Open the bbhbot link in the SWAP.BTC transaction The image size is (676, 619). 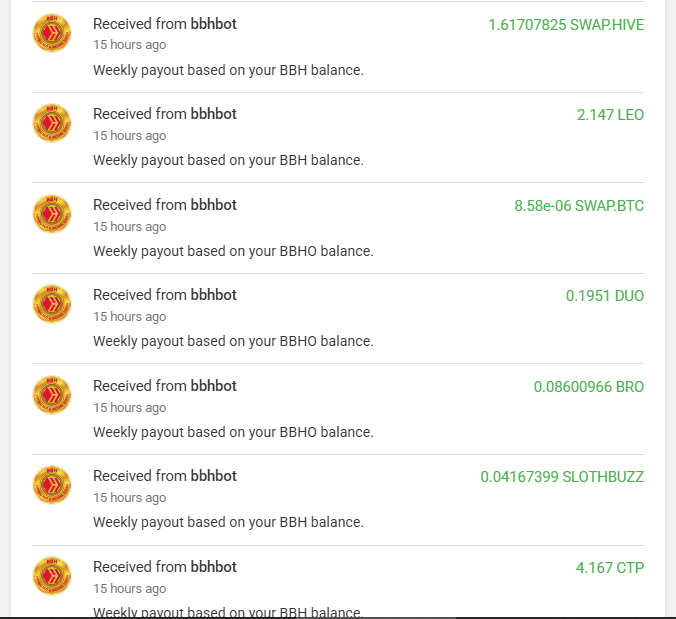pos(213,205)
